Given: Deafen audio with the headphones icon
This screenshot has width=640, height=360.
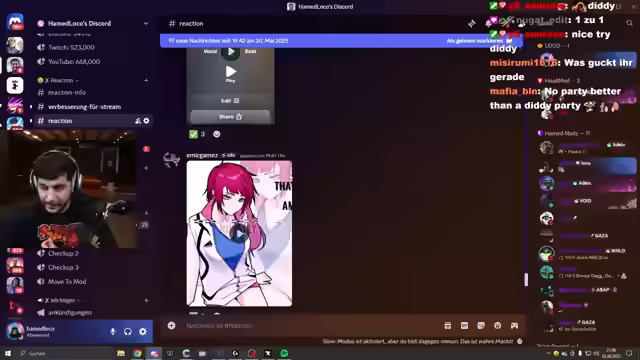Looking at the screenshot, I should [128, 332].
